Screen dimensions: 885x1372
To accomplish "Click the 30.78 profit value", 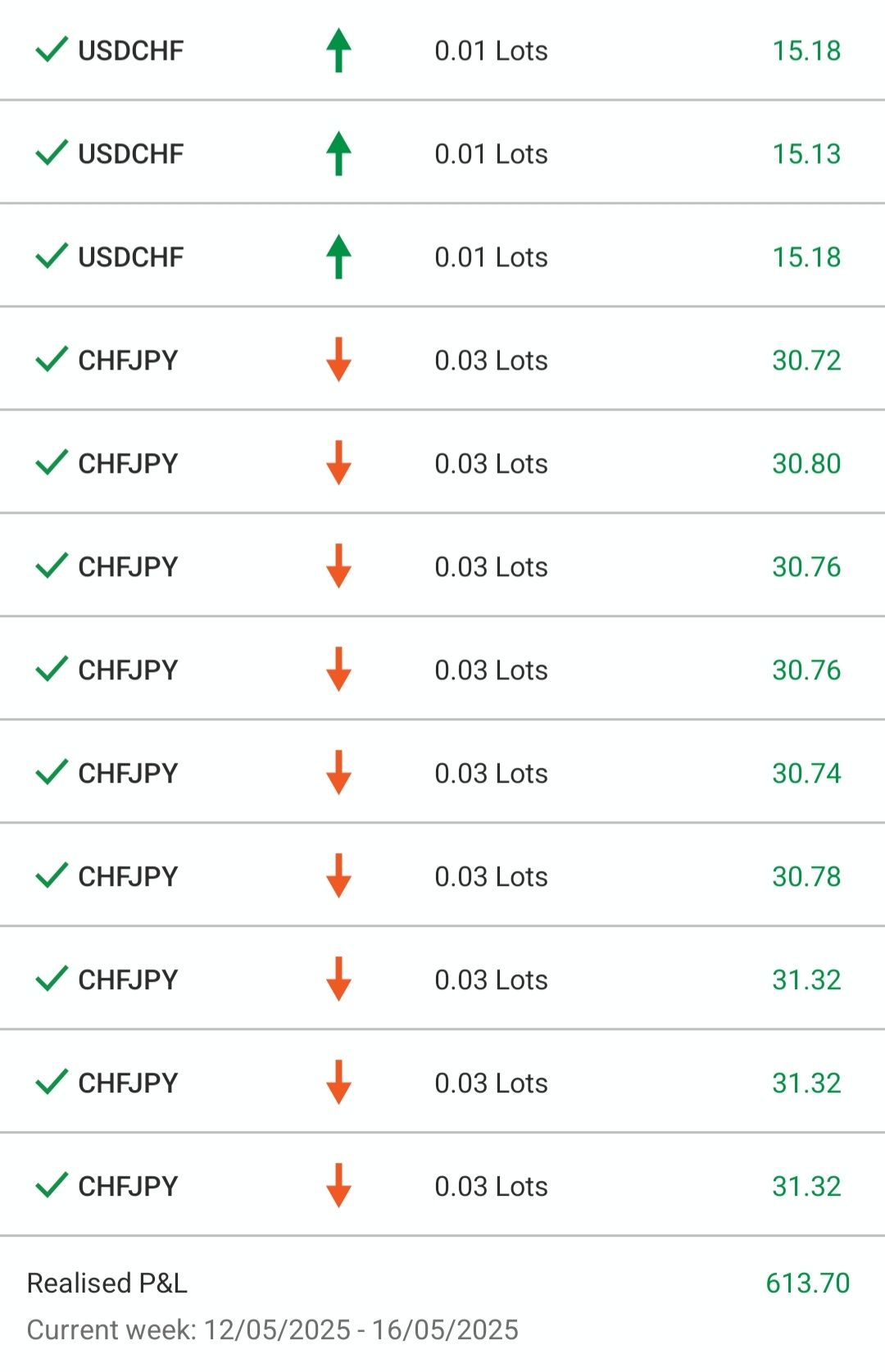I will [x=806, y=876].
